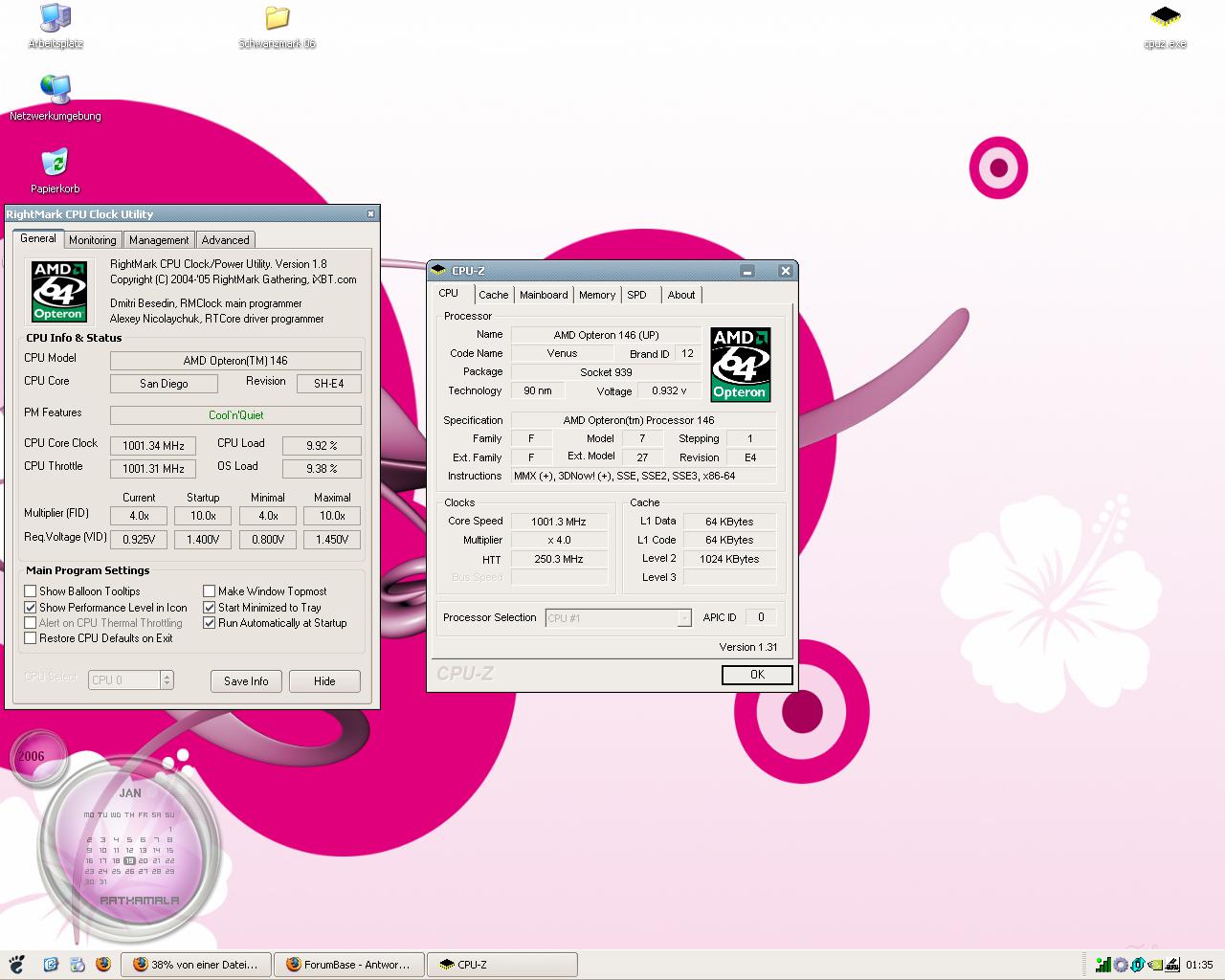Click the Revision SH-E4 value
The height and width of the screenshot is (980, 1225).
[x=328, y=384]
